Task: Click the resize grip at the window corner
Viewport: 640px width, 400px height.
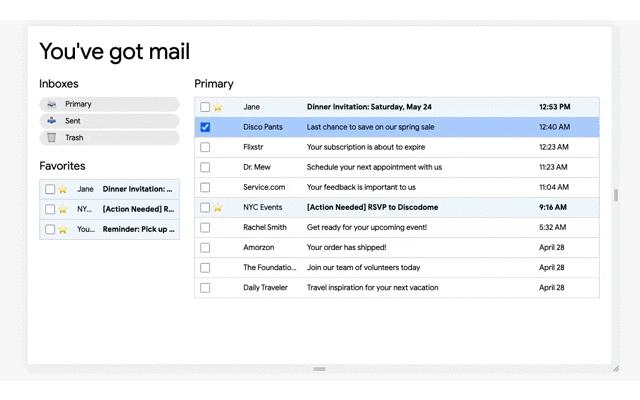Action: [x=616, y=369]
